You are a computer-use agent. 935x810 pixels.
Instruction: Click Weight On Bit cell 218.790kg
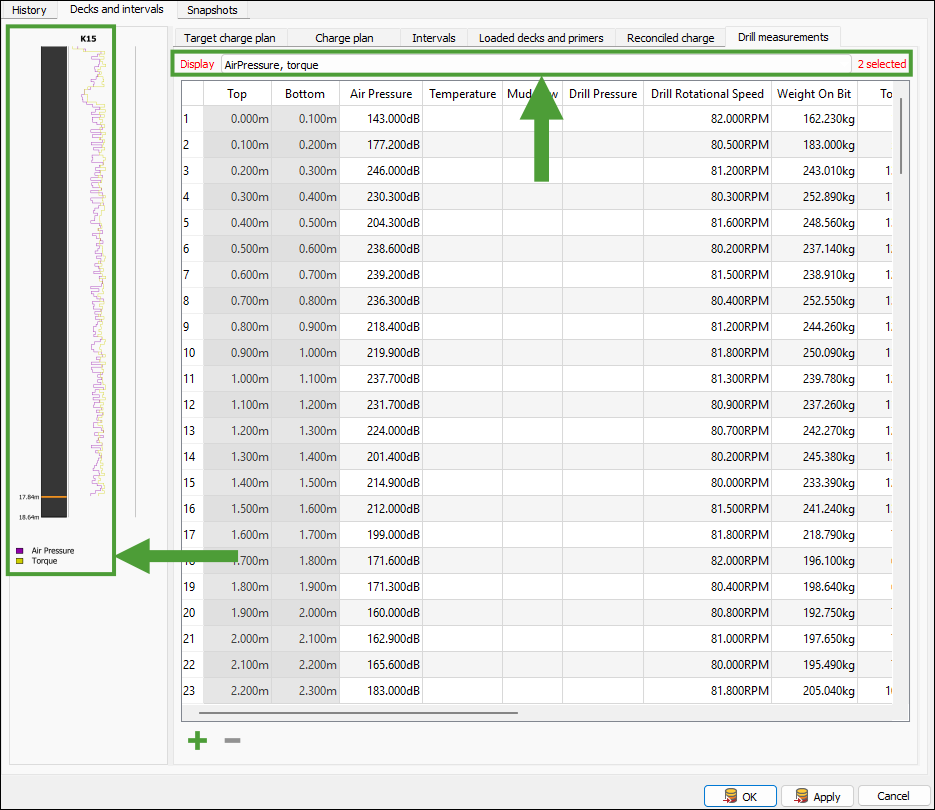[x=815, y=534]
